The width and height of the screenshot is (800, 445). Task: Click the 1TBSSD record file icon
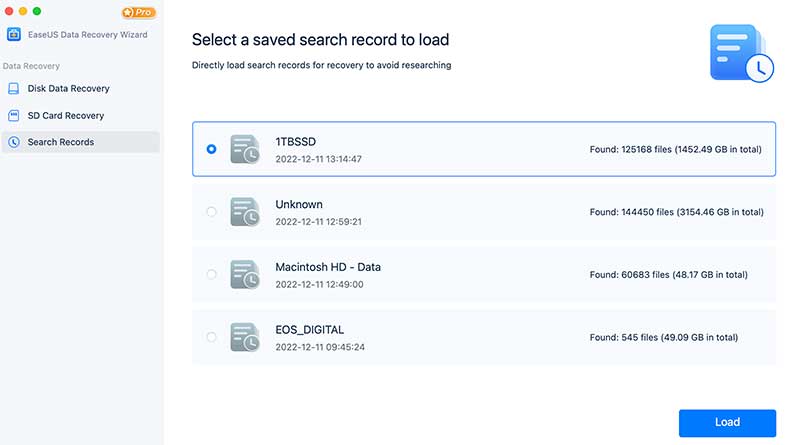click(244, 149)
